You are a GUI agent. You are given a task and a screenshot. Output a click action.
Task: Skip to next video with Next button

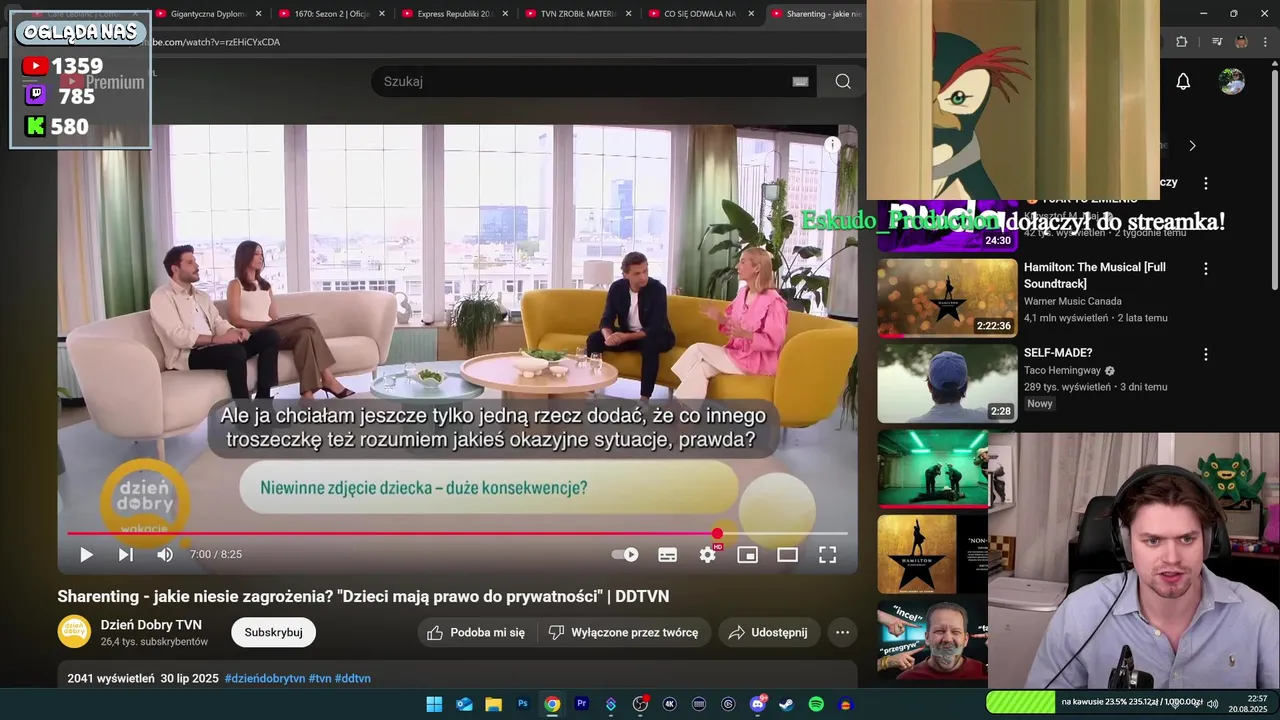125,555
